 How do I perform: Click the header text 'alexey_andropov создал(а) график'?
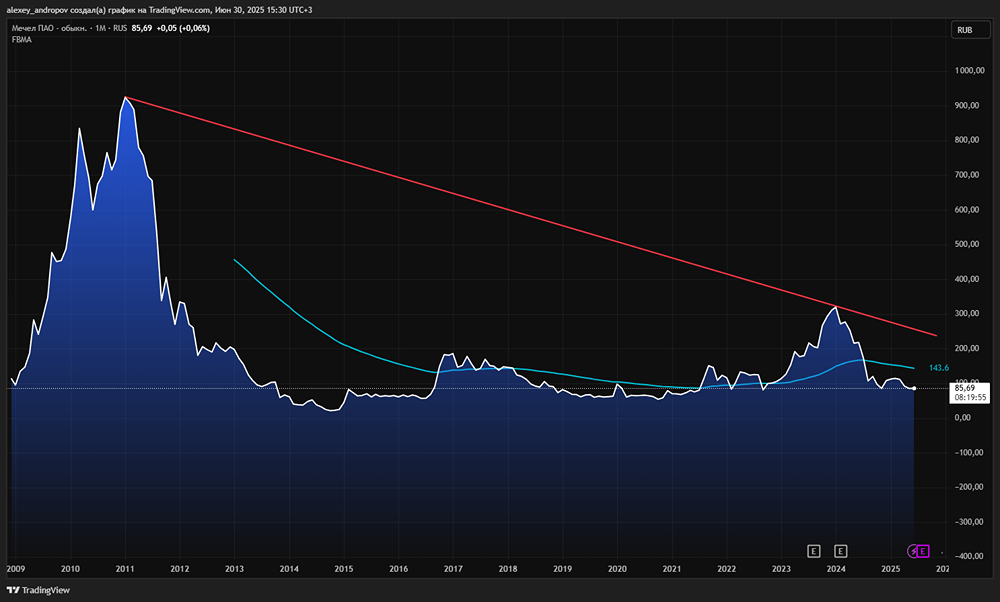(70, 10)
